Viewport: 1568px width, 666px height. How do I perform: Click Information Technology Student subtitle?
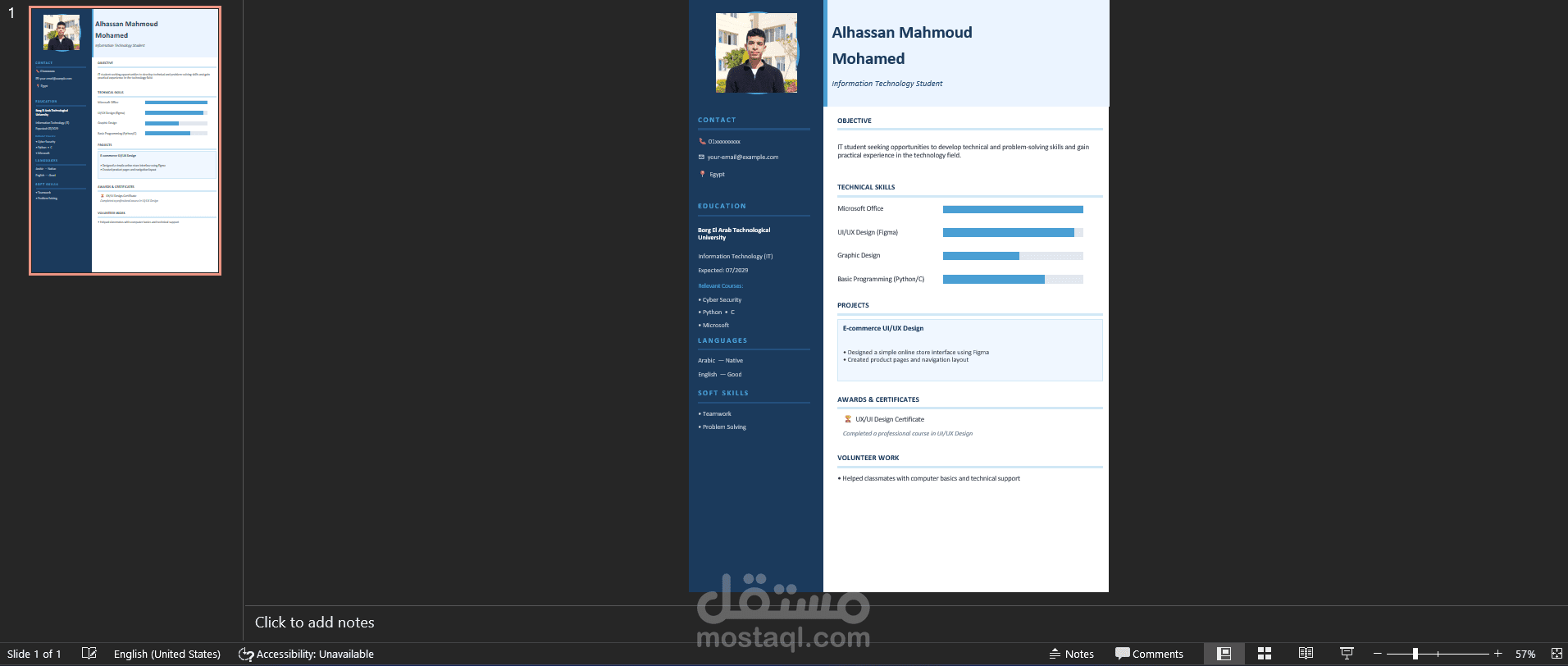click(x=887, y=84)
